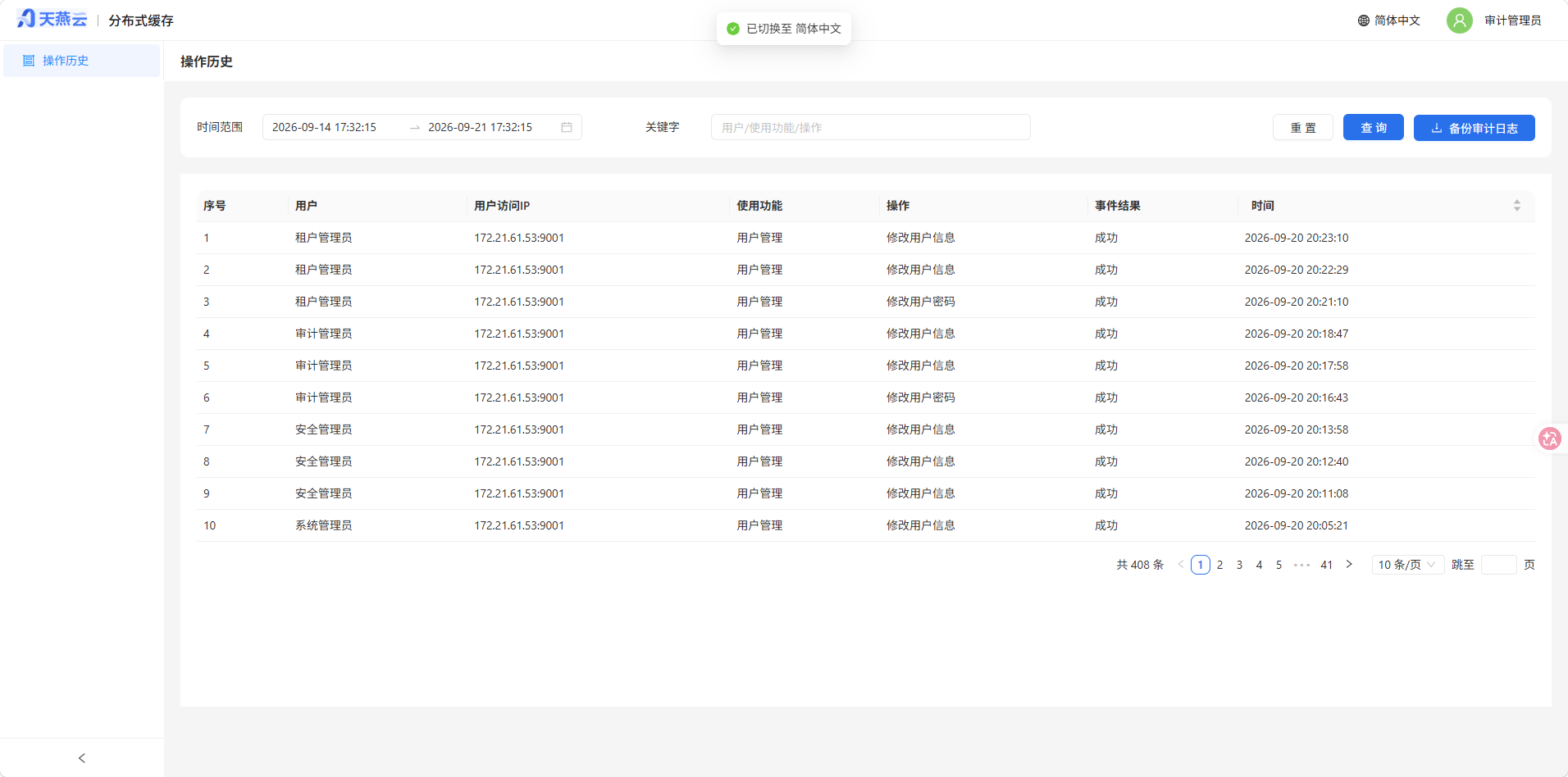The width and height of the screenshot is (1568, 777).
Task: Click the 用户访问IP column header
Action: pos(502,206)
